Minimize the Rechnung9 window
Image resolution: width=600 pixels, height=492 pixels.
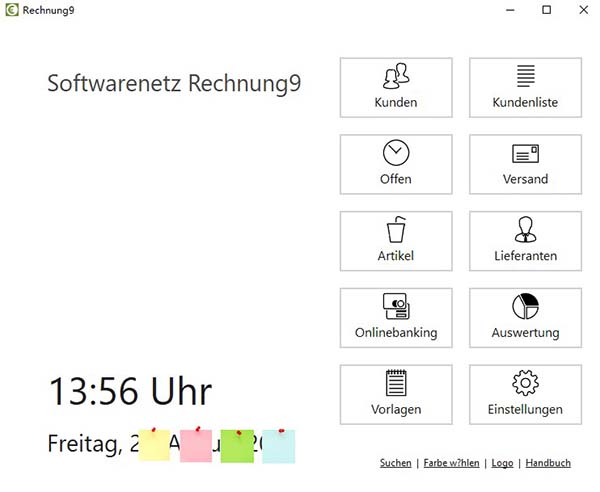[510, 10]
